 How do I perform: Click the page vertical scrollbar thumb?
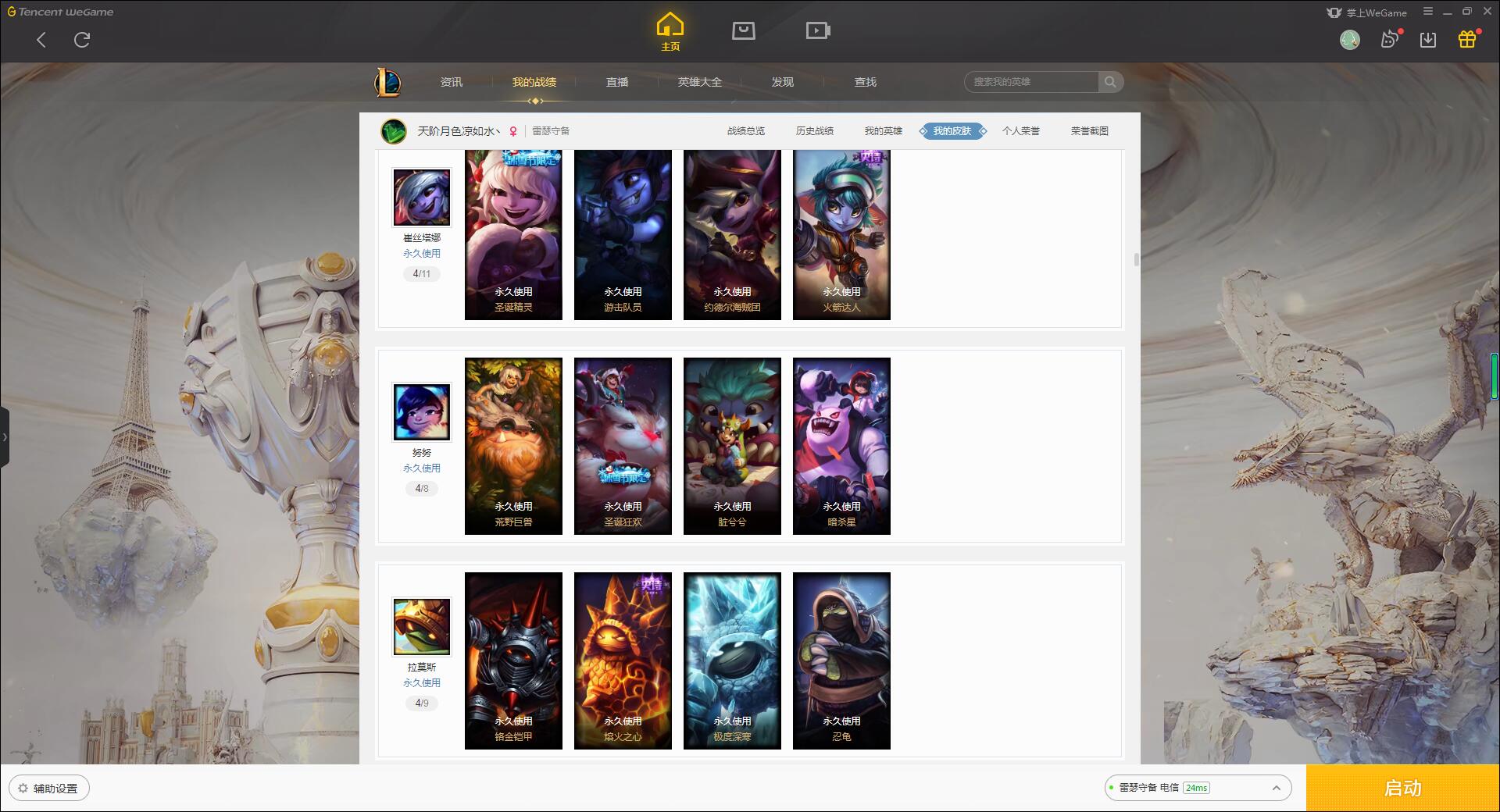(1136, 259)
